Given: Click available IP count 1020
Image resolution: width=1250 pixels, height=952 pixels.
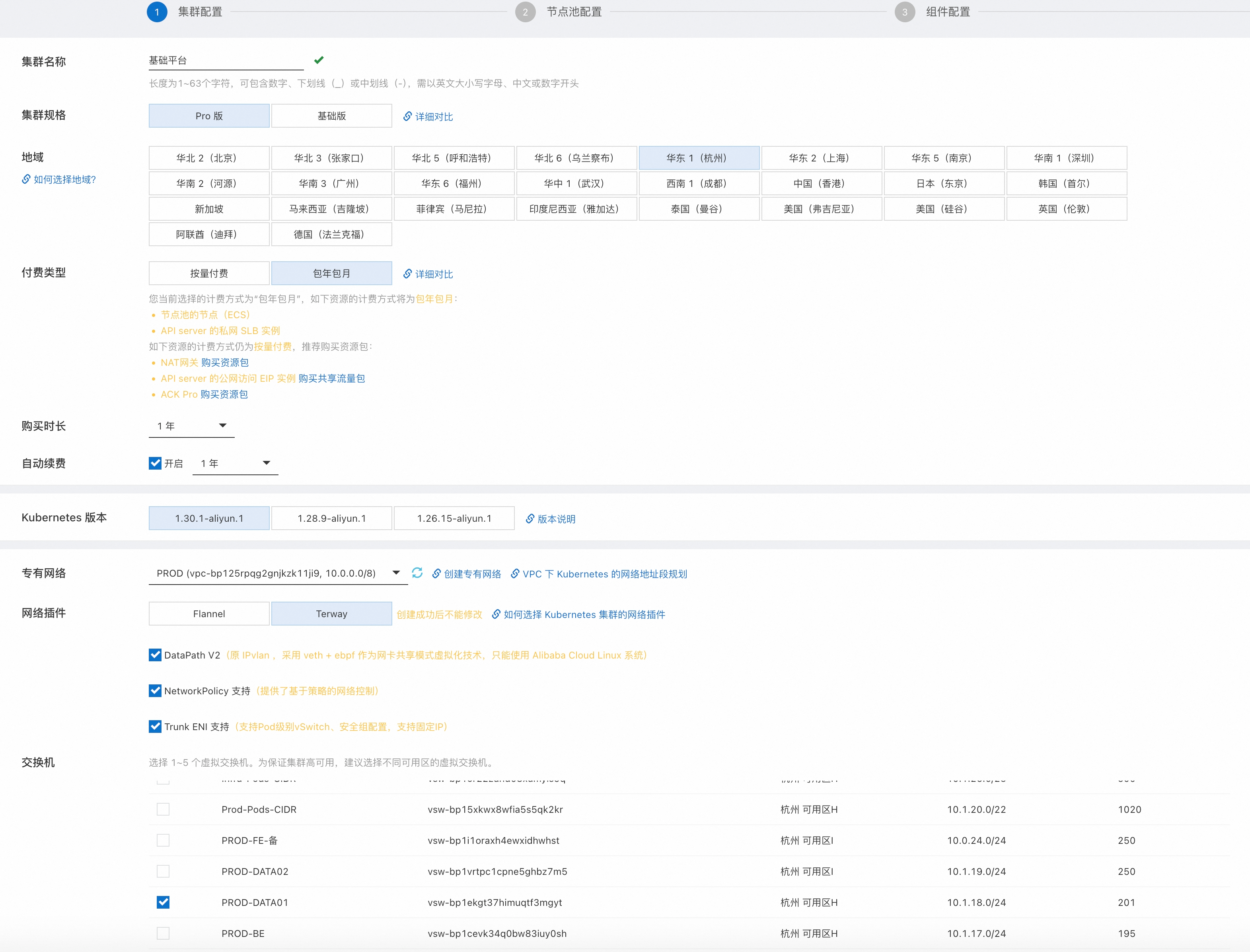Looking at the screenshot, I should [1129, 810].
